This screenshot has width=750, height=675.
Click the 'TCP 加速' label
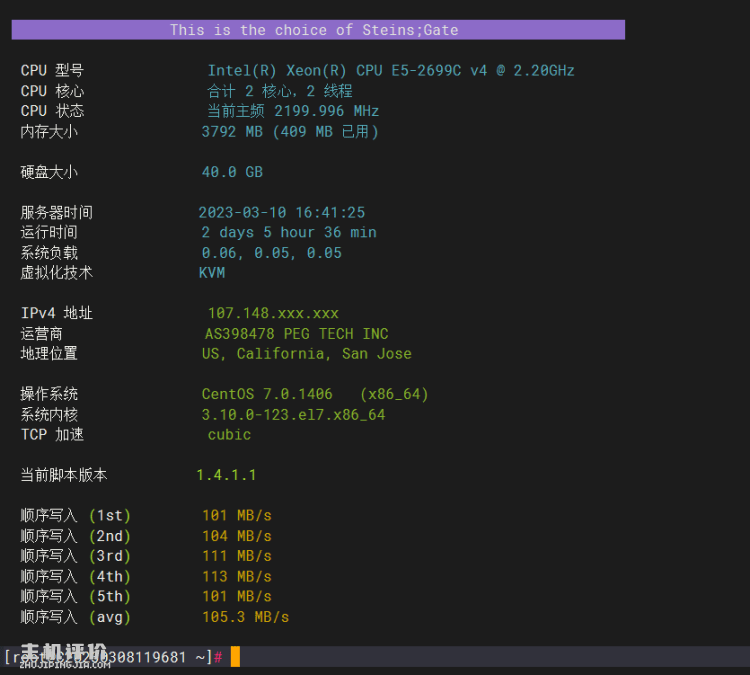click(x=52, y=435)
